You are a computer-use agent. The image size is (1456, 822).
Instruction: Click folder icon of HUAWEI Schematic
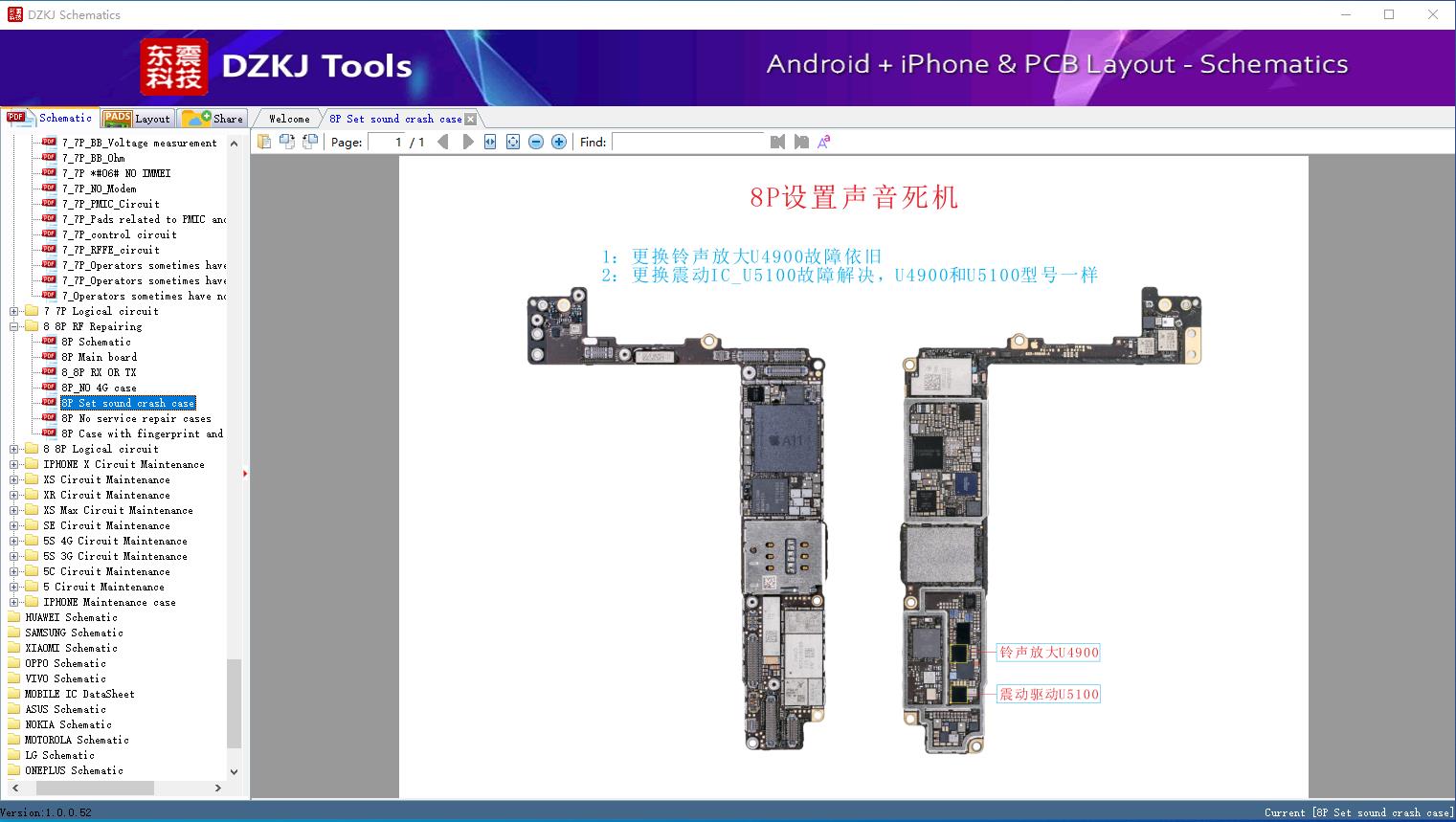tap(13, 617)
